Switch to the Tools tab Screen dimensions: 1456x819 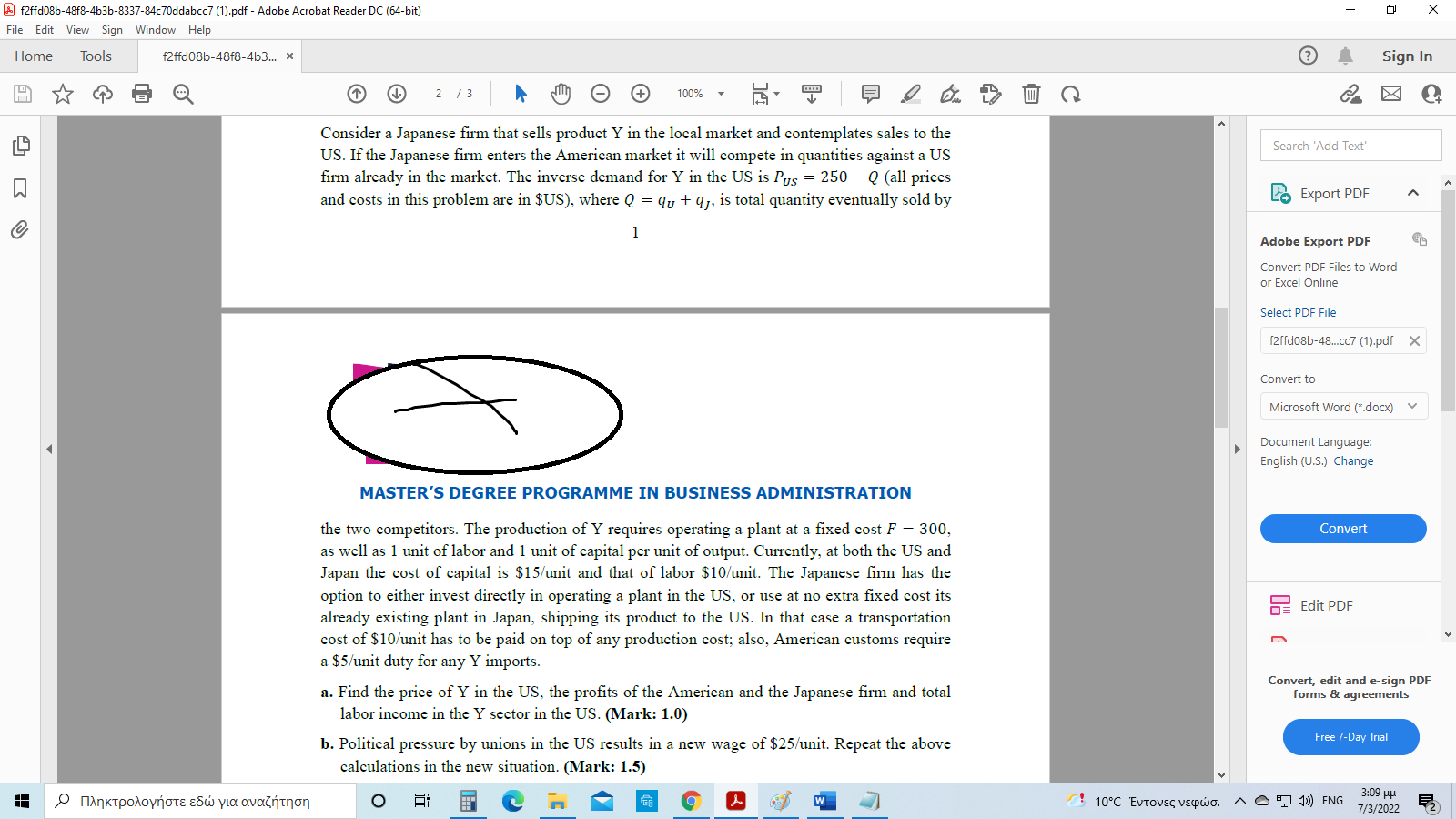click(96, 56)
